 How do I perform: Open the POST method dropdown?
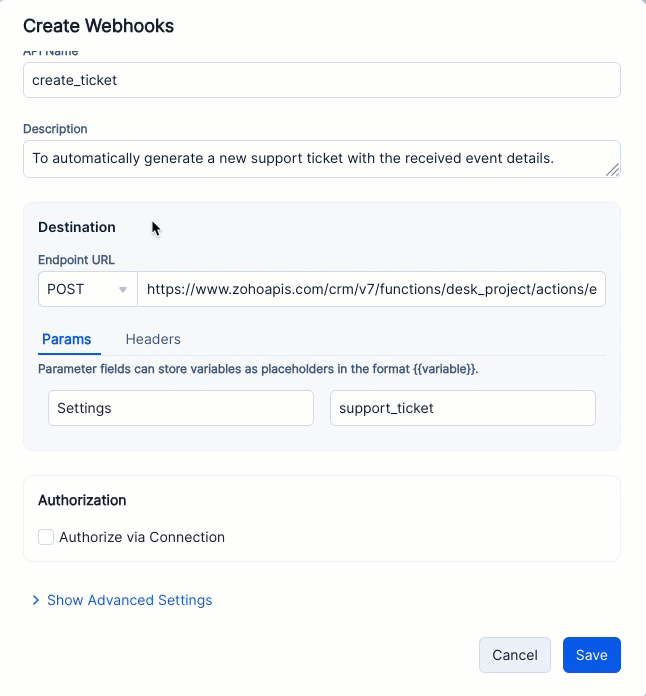87,289
